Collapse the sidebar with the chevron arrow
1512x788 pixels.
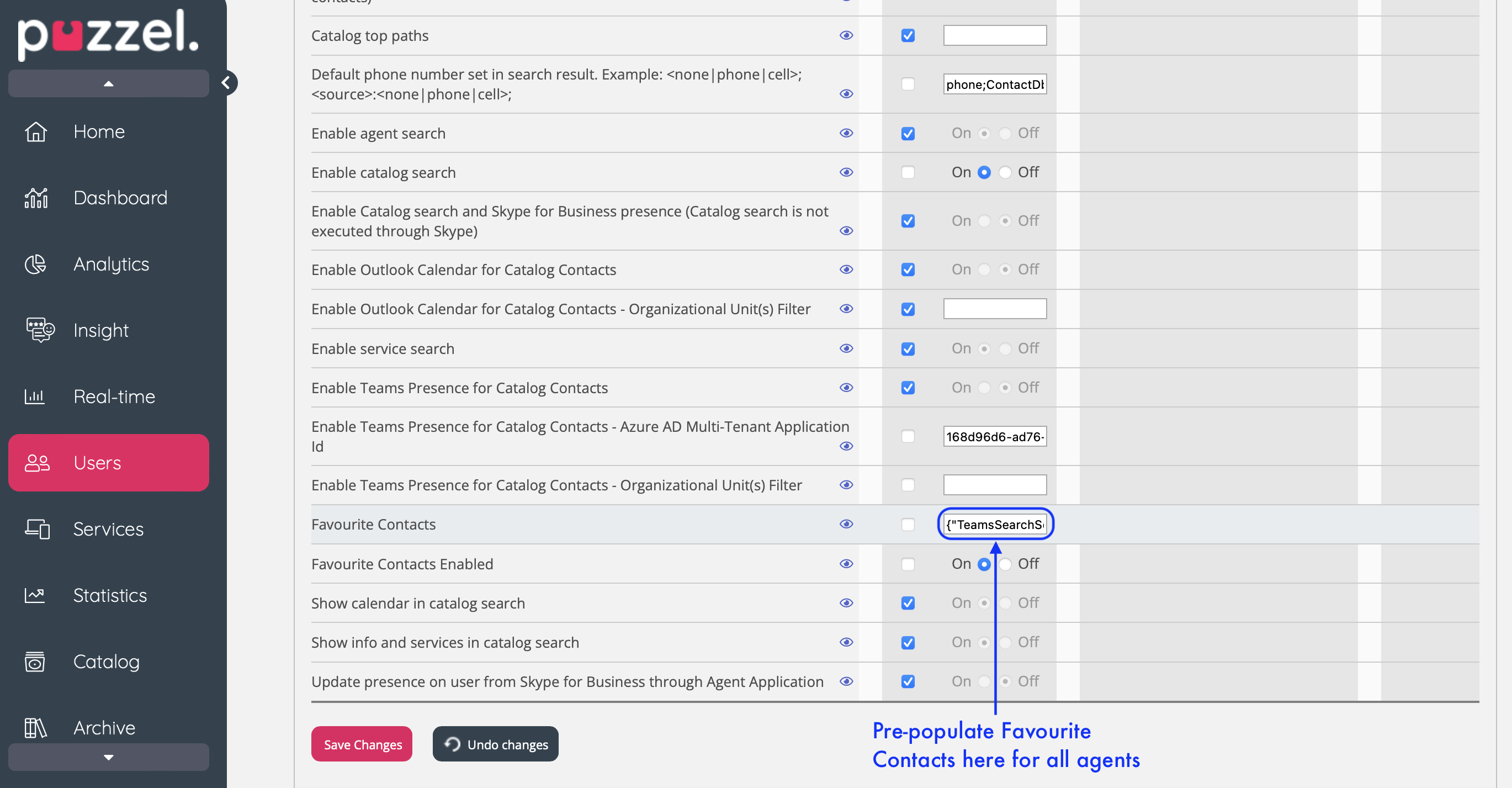pos(226,82)
